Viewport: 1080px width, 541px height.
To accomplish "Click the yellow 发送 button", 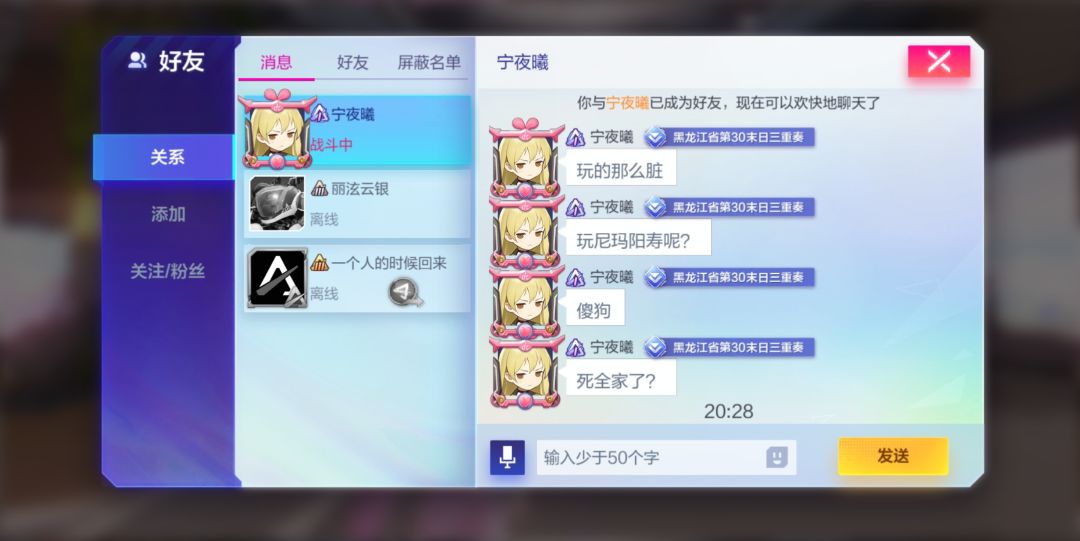I will point(893,456).
